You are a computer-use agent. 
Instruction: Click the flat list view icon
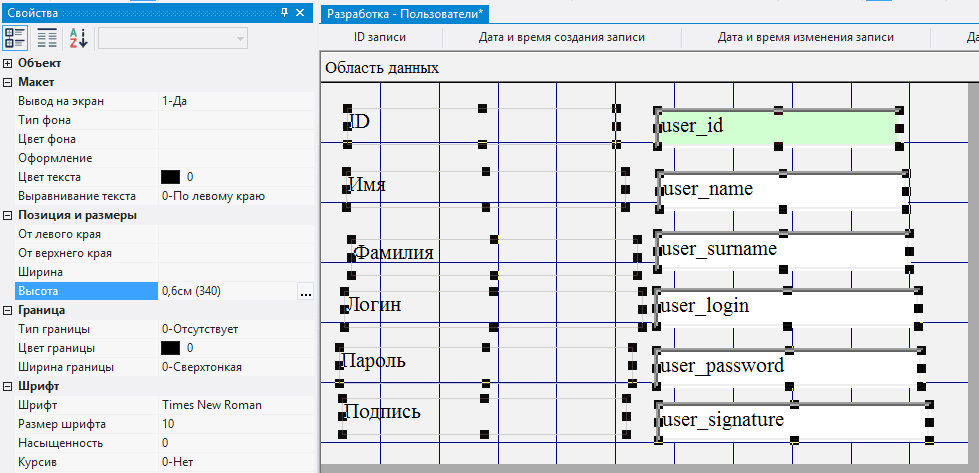(47, 38)
